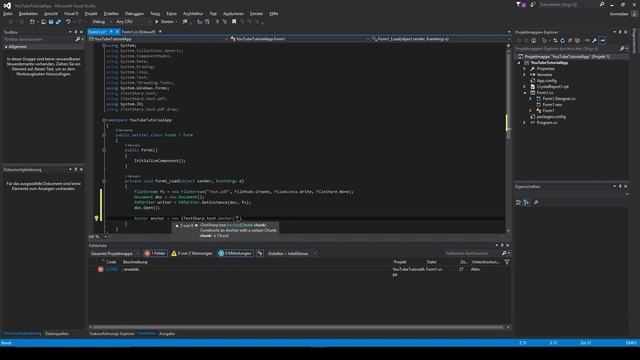Switch to the Ausgabe tab at bottom

coord(167,333)
